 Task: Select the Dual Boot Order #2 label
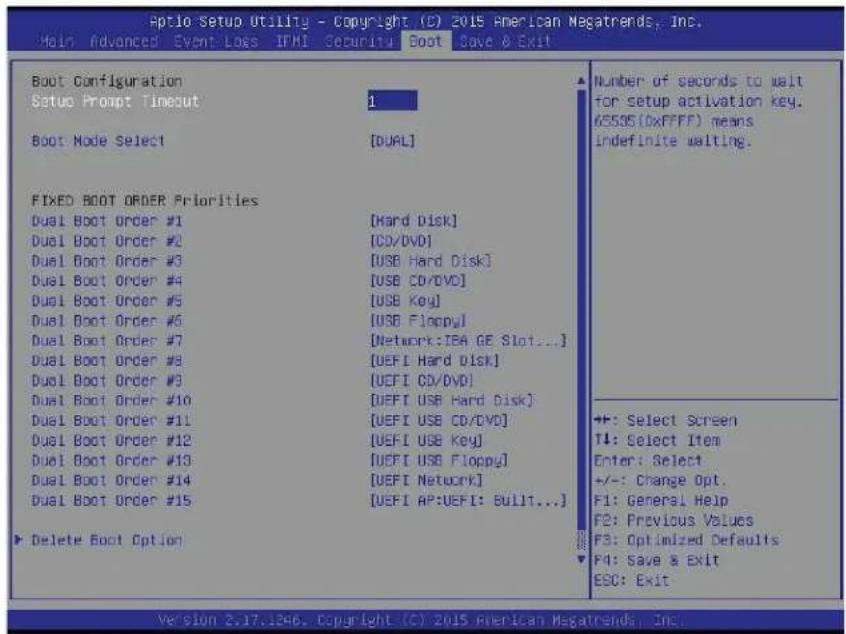(x=107, y=241)
